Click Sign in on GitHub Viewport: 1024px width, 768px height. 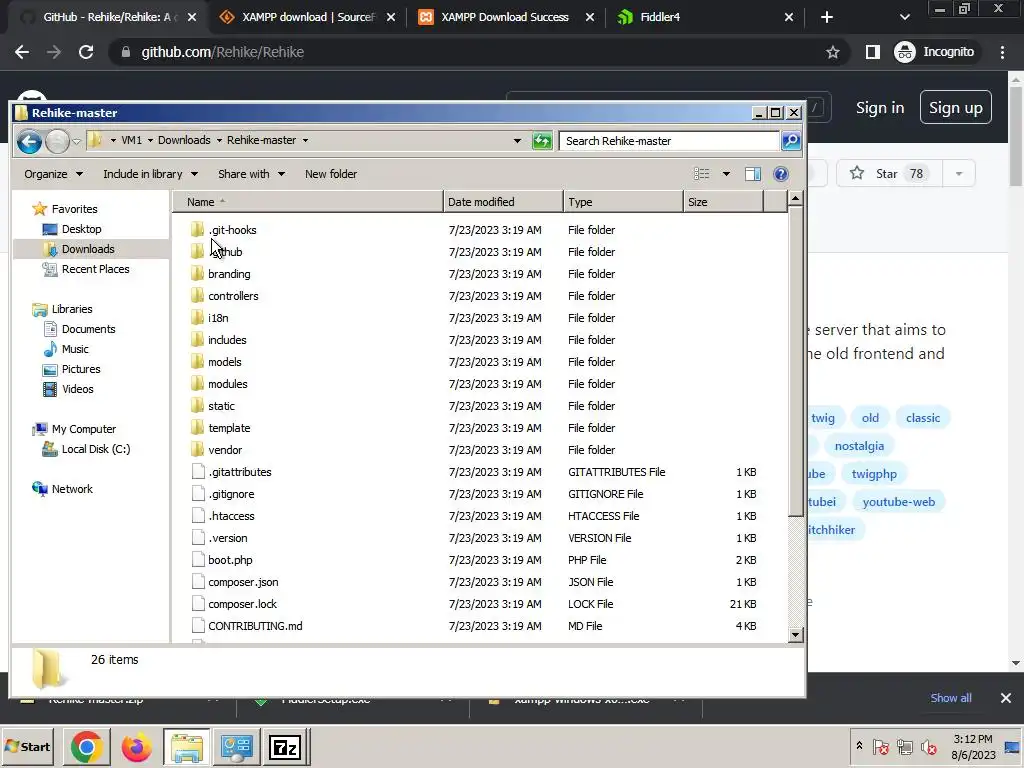[880, 108]
